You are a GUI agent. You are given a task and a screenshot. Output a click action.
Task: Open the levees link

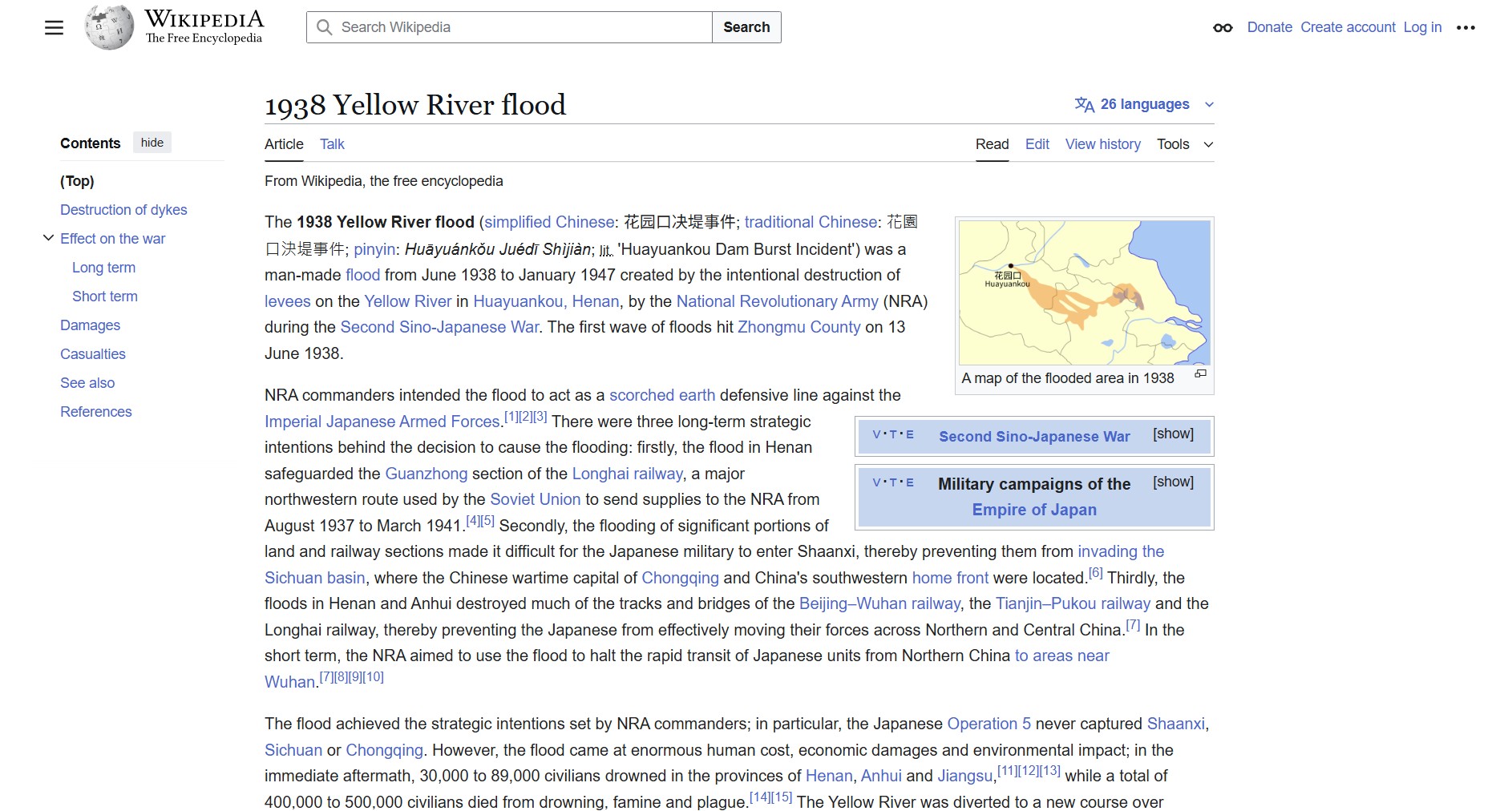[287, 301]
